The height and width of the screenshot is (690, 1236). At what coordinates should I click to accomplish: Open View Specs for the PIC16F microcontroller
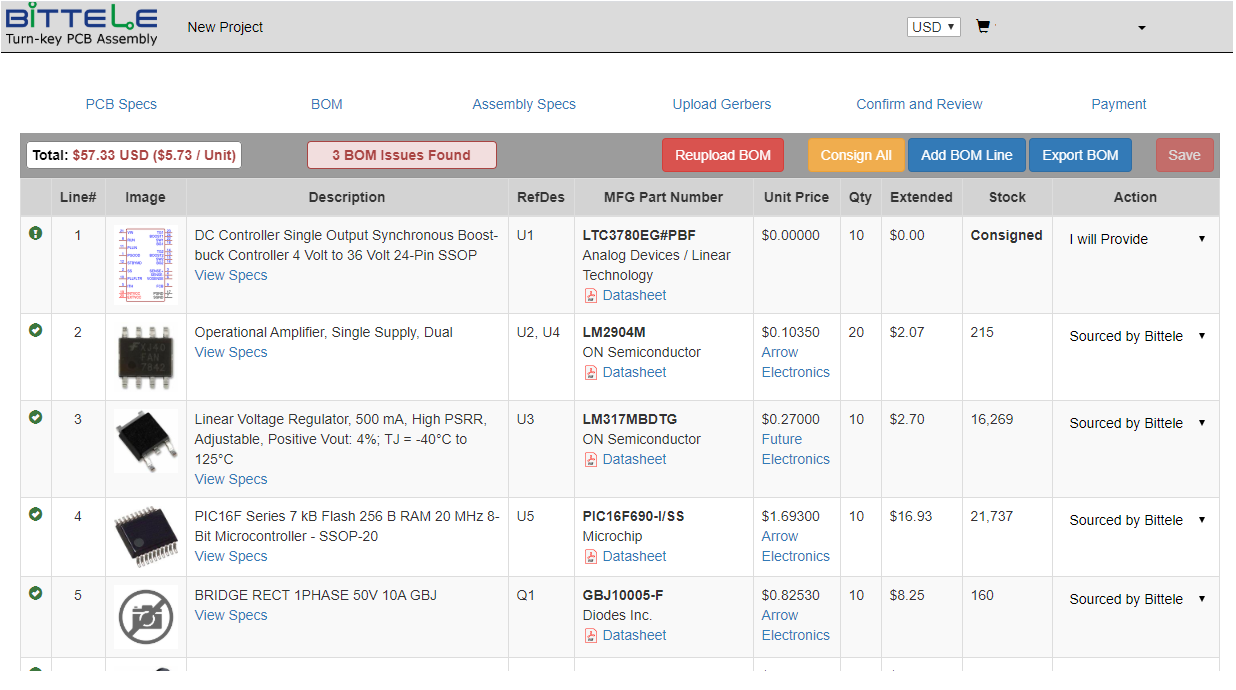pos(231,556)
